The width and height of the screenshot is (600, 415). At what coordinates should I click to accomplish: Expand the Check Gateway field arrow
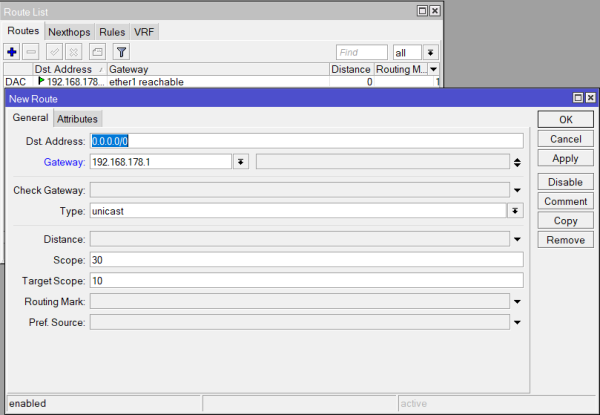pyautogui.click(x=517, y=189)
